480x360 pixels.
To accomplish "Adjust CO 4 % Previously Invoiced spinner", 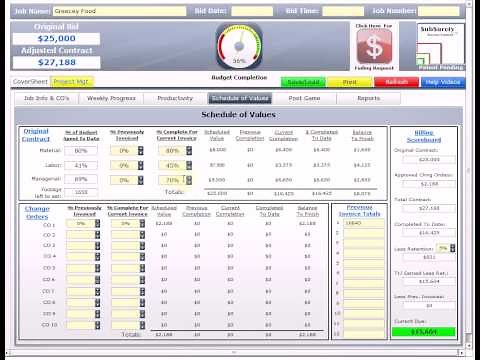I will click(x=97, y=257).
